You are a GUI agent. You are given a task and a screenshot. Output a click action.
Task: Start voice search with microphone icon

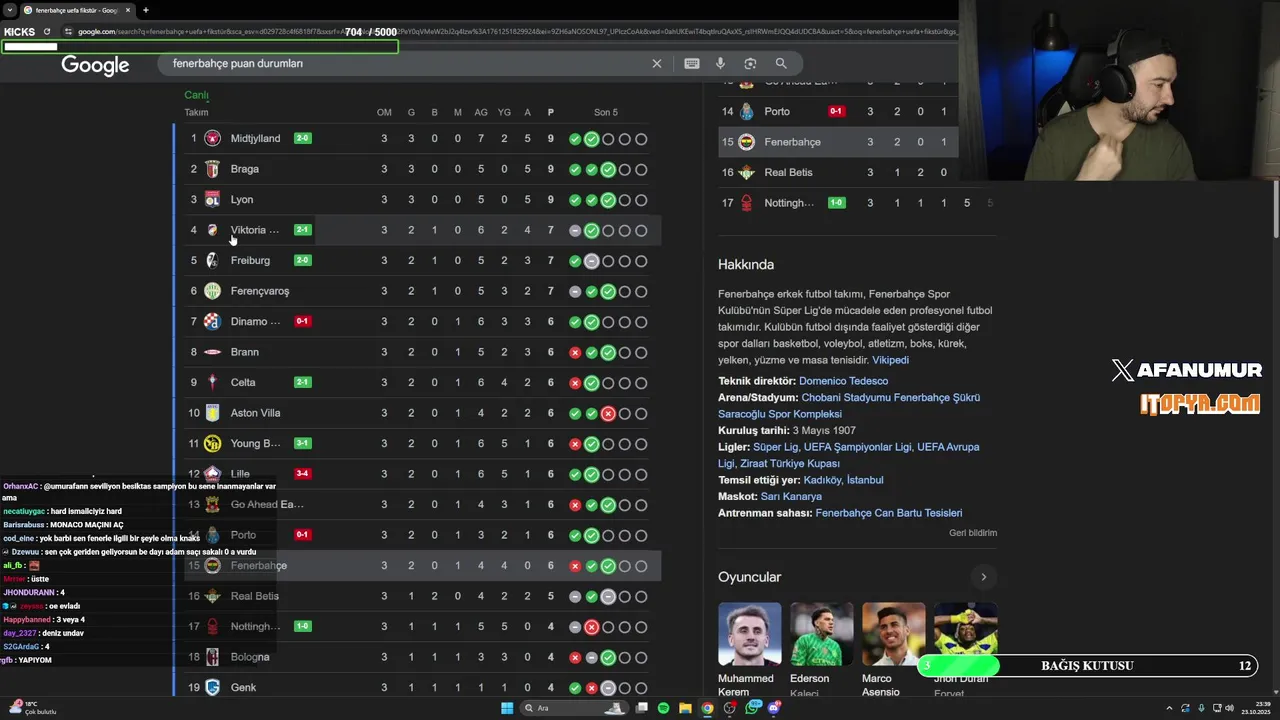(720, 63)
